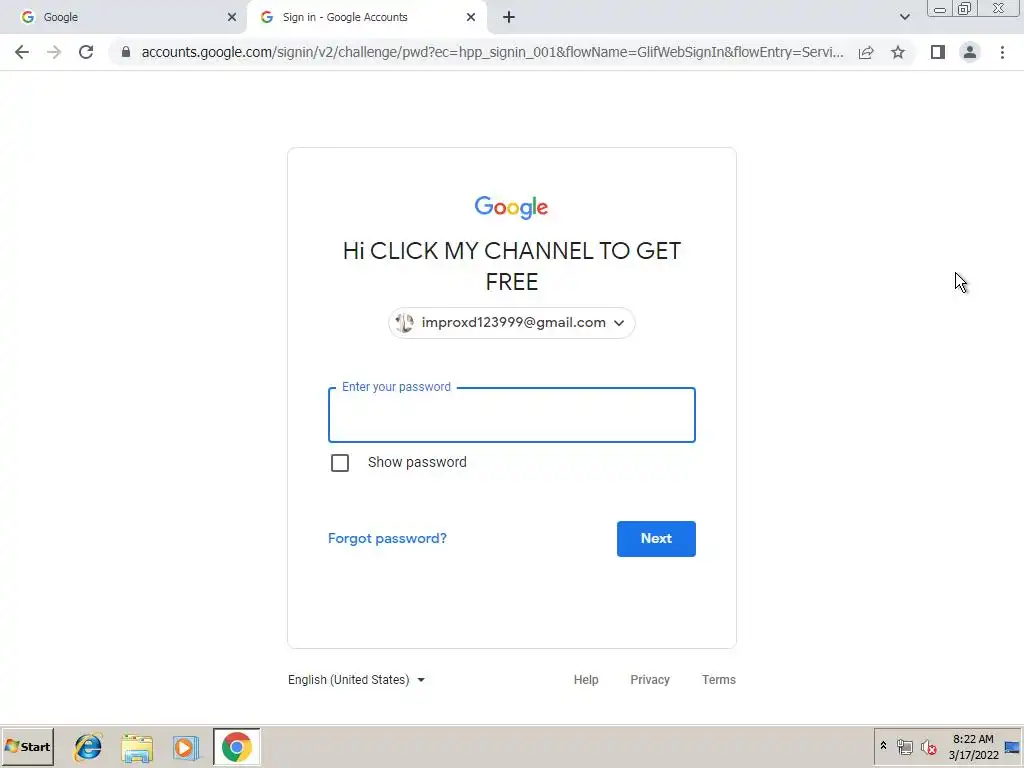Screen dimensions: 1024x768
Task: Share this page via share icon
Action: click(x=866, y=52)
